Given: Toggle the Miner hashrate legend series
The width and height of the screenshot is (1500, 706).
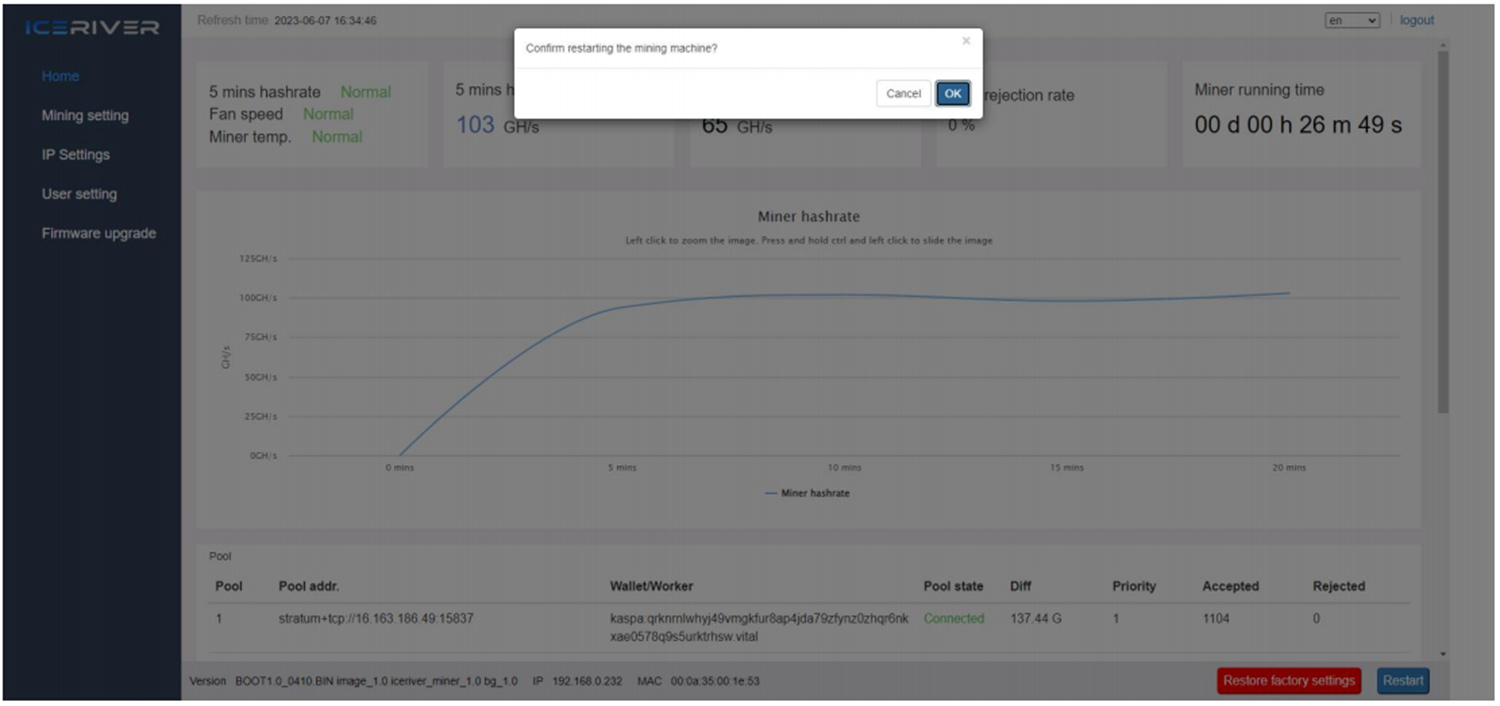Looking at the screenshot, I should coord(807,493).
